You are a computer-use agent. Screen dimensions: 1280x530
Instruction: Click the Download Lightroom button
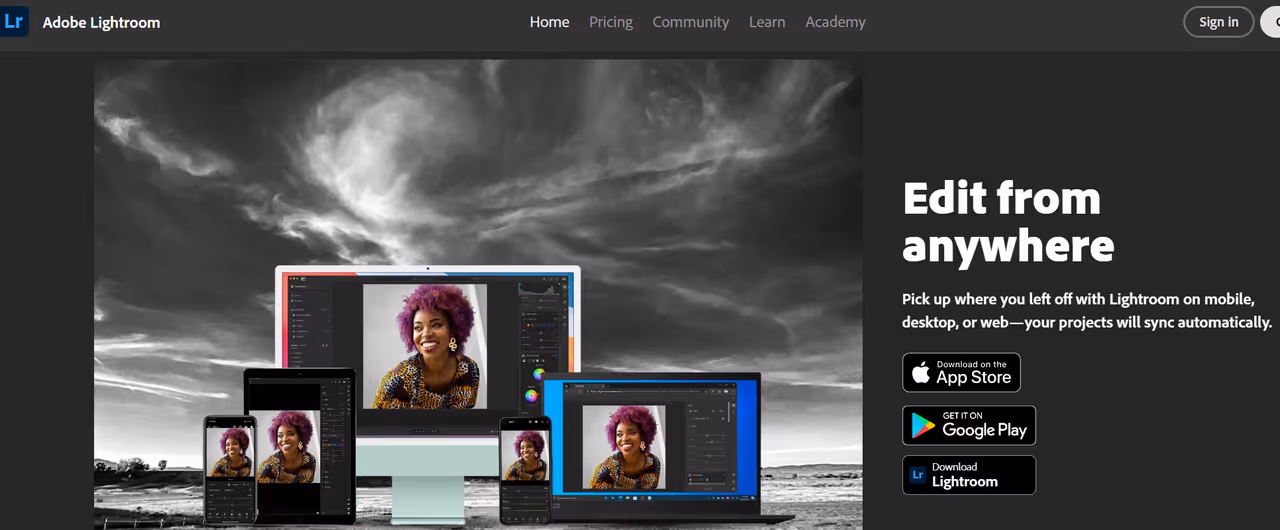point(969,475)
